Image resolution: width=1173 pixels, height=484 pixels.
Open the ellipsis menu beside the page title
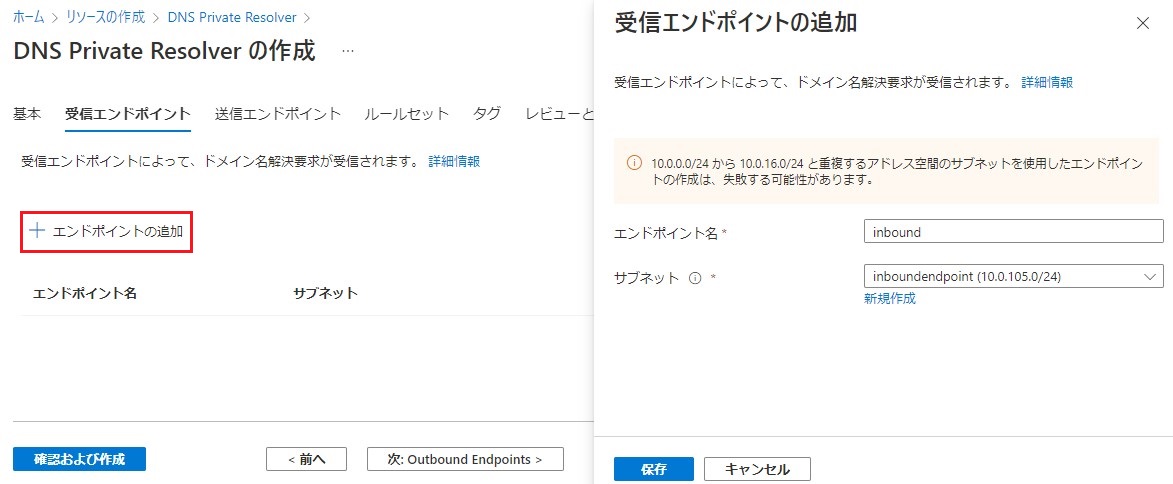347,52
